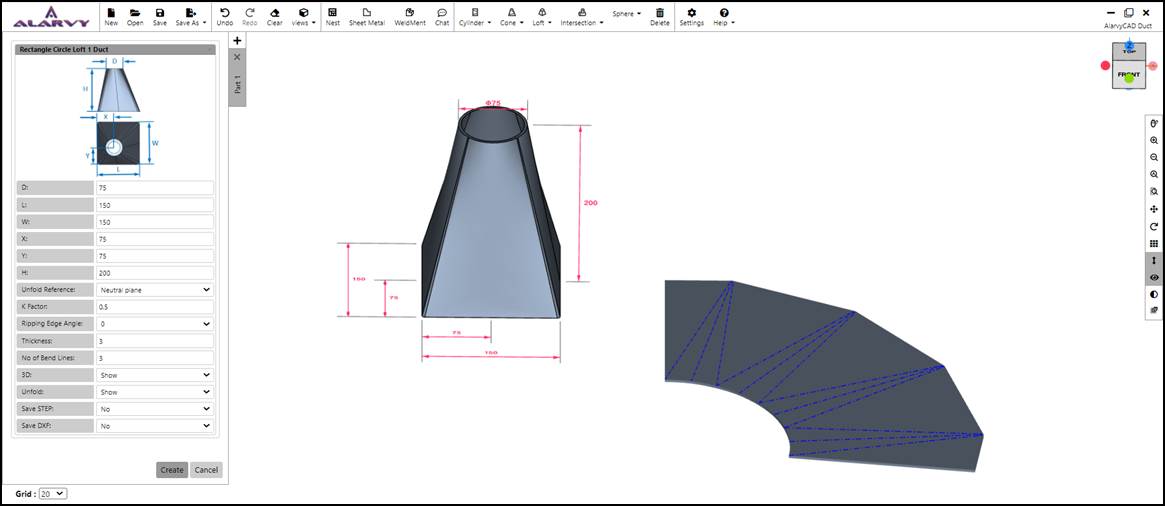The image size is (1165, 506).
Task: Click the bottom layered-objects icon in view toolbar
Action: (1154, 311)
